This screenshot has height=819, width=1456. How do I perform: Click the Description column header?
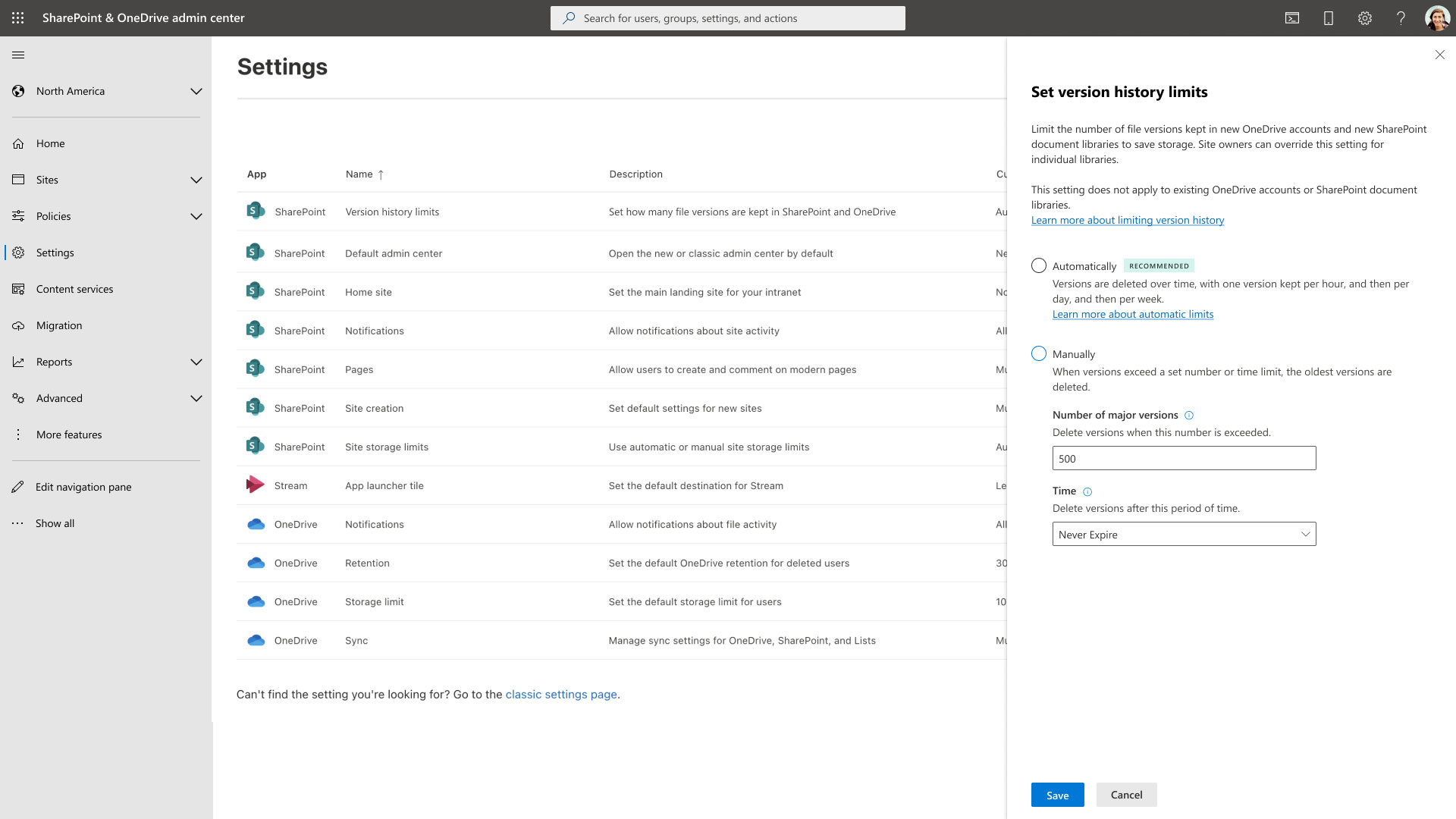click(x=635, y=174)
